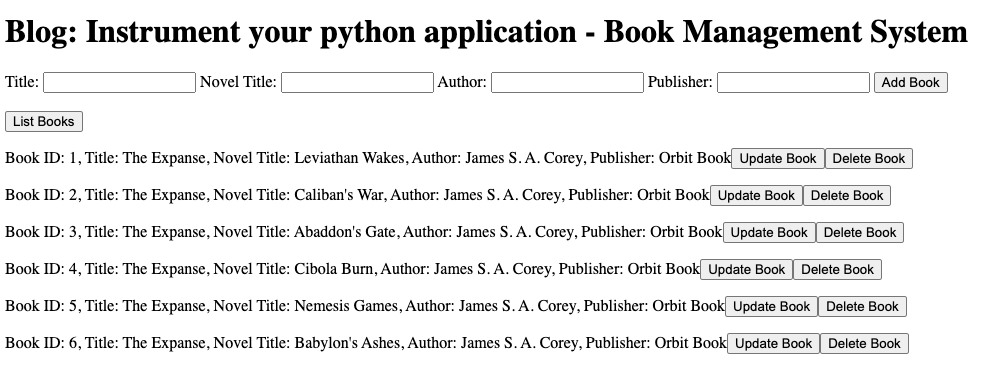Screen dimensions: 987x379
Task: Click the Book ID 4 entry text
Action: 352,269
